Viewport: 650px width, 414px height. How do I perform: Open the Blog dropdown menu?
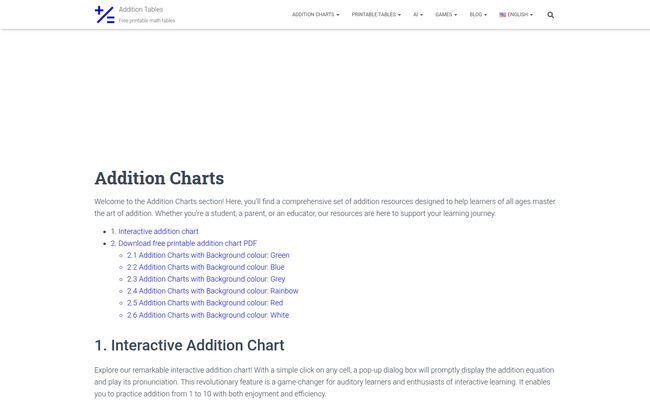(x=478, y=15)
